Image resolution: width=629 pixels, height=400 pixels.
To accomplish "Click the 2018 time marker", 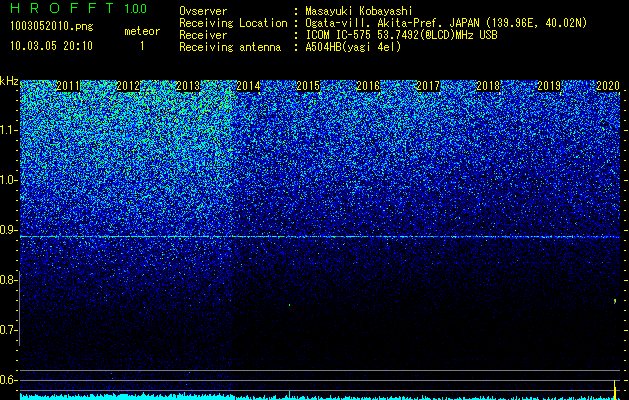I will pyautogui.click(x=489, y=86).
